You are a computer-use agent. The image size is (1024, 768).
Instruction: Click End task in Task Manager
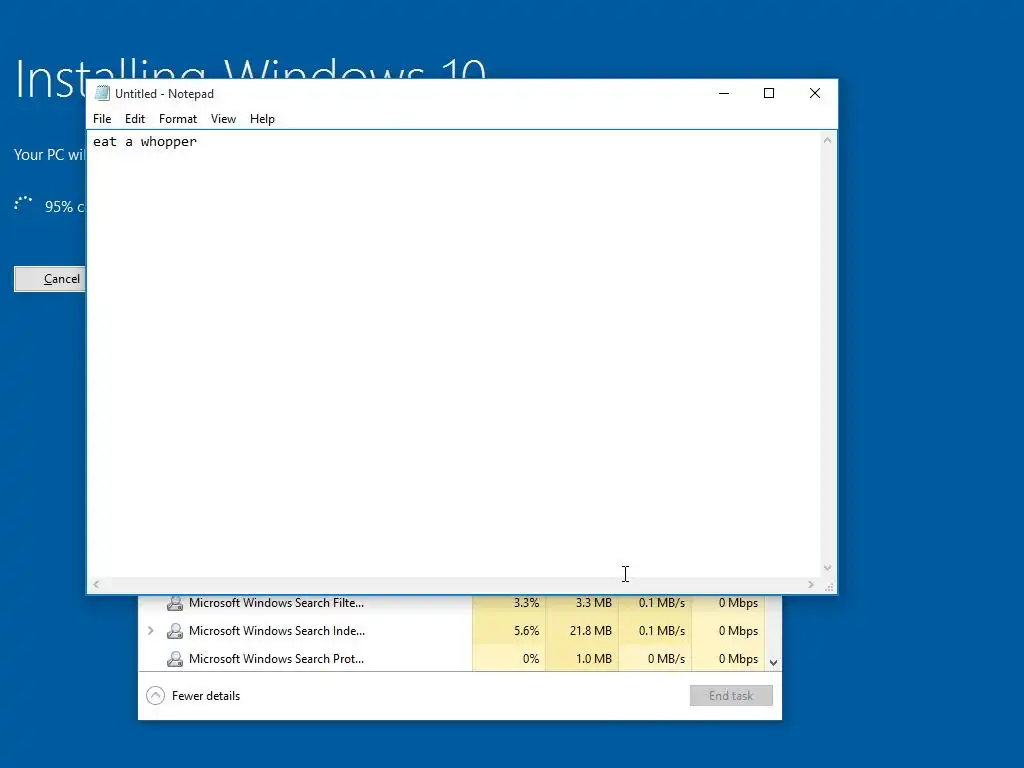point(731,696)
